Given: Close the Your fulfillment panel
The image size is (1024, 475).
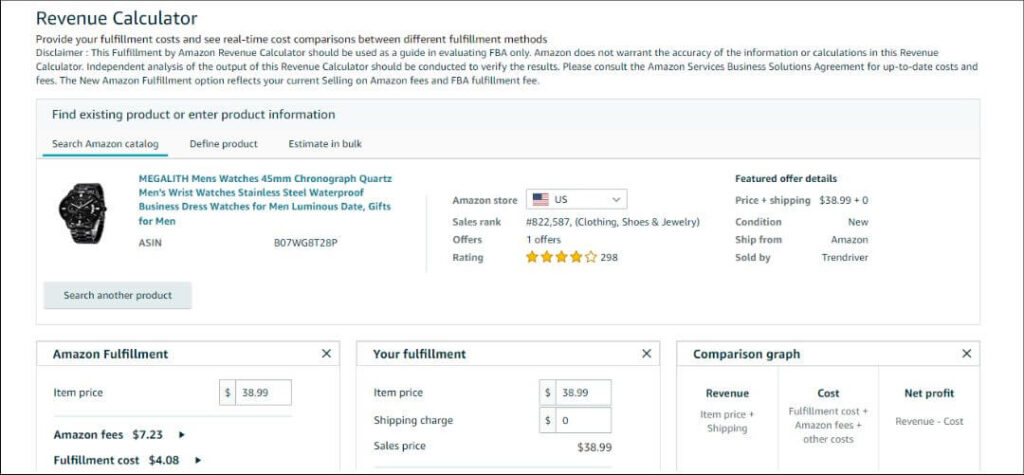Looking at the screenshot, I should [x=647, y=353].
